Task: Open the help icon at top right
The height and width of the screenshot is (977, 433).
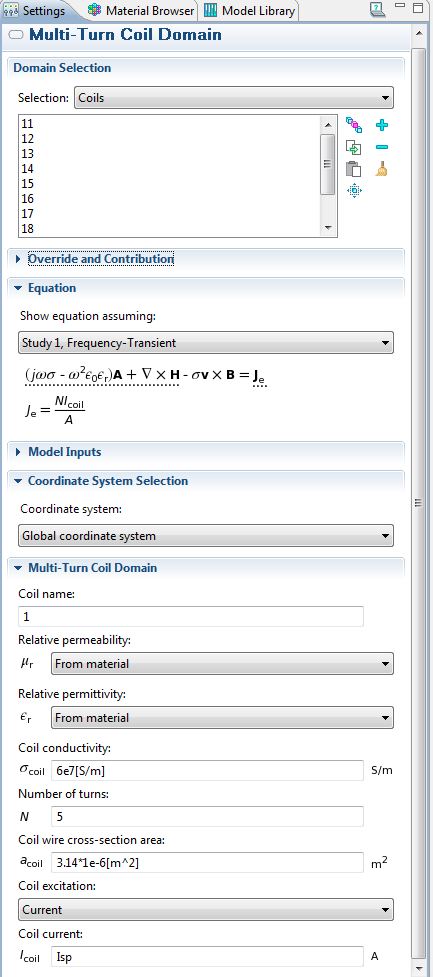Action: tap(378, 9)
